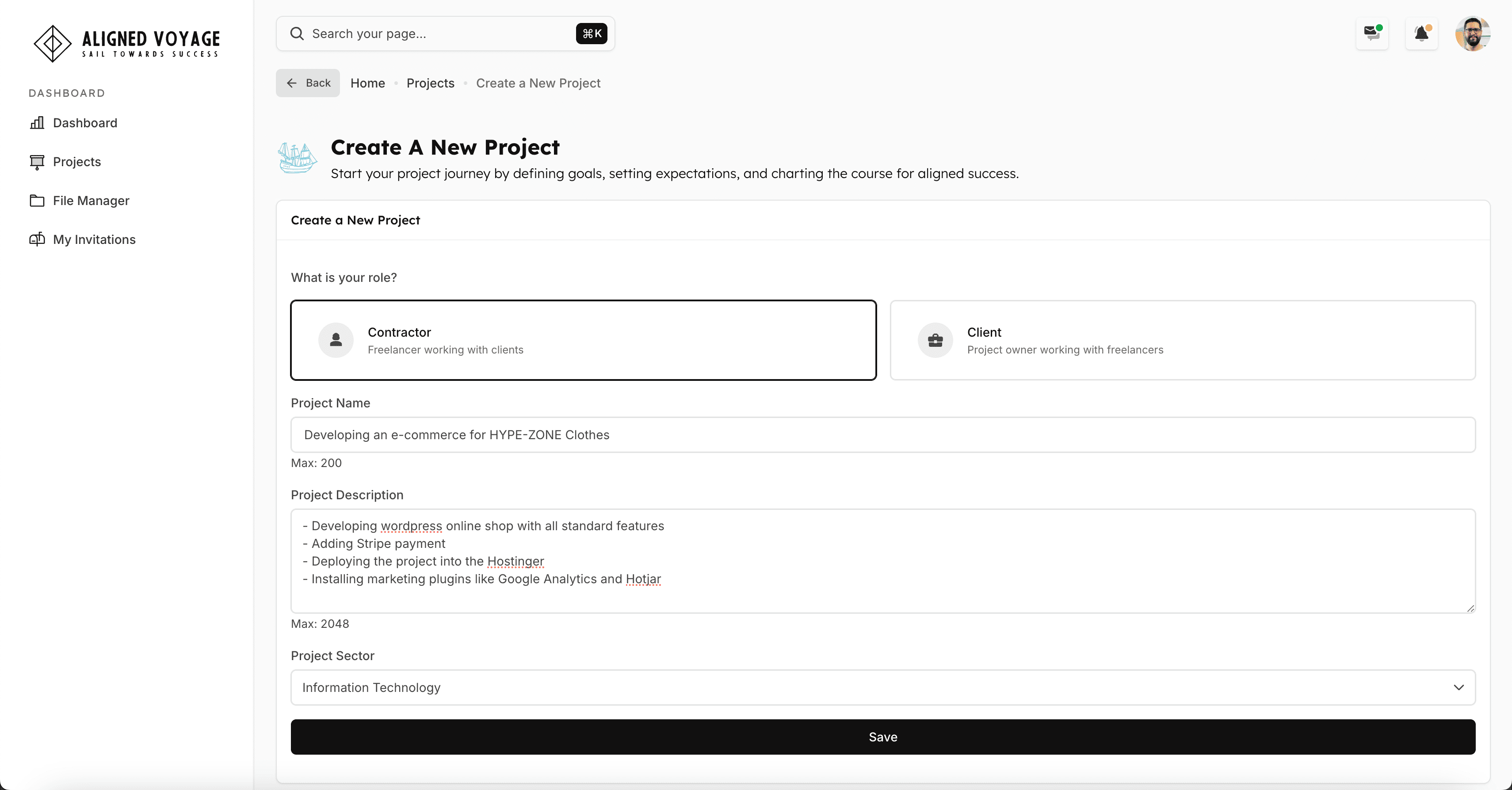Click the search magnifier icon
Viewport: 1512px width, 790px height.
297,34
